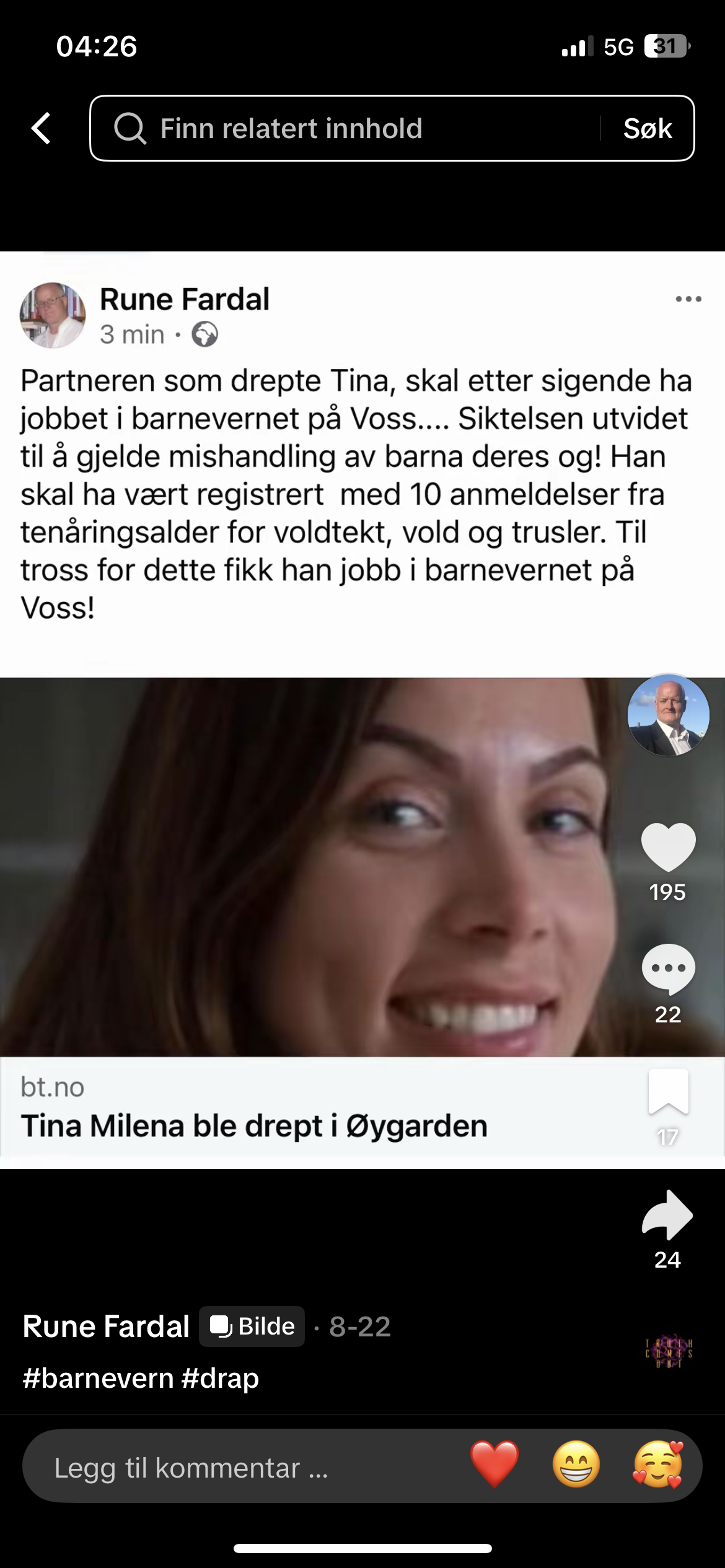Open Rune Fardal username in caption
725x1568 pixels.
pos(106,1326)
